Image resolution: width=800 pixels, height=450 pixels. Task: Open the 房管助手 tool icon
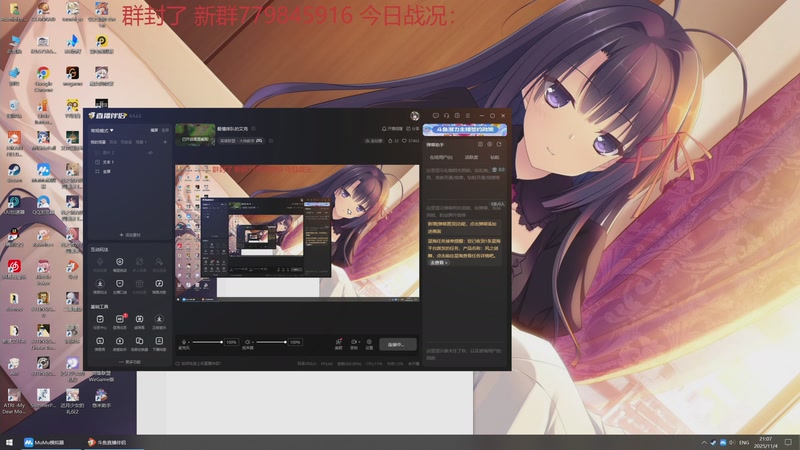click(x=119, y=343)
